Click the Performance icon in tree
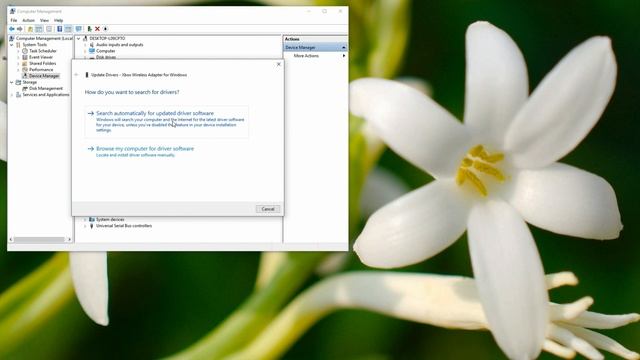Image resolution: width=640 pixels, height=360 pixels. tap(25, 69)
